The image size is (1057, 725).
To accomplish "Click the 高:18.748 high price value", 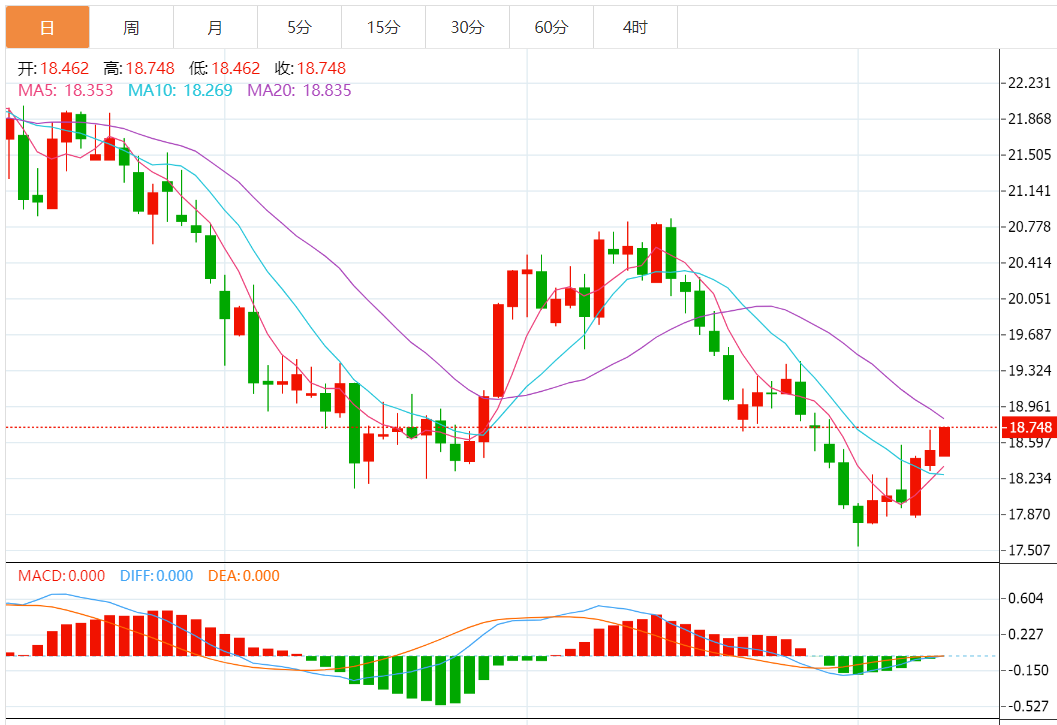I will coord(139,68).
